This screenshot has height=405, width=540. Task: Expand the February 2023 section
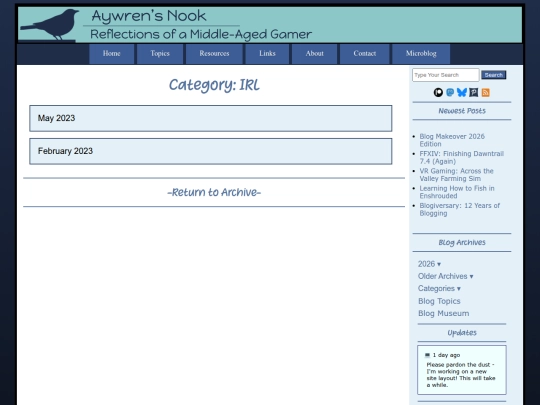click(x=211, y=151)
